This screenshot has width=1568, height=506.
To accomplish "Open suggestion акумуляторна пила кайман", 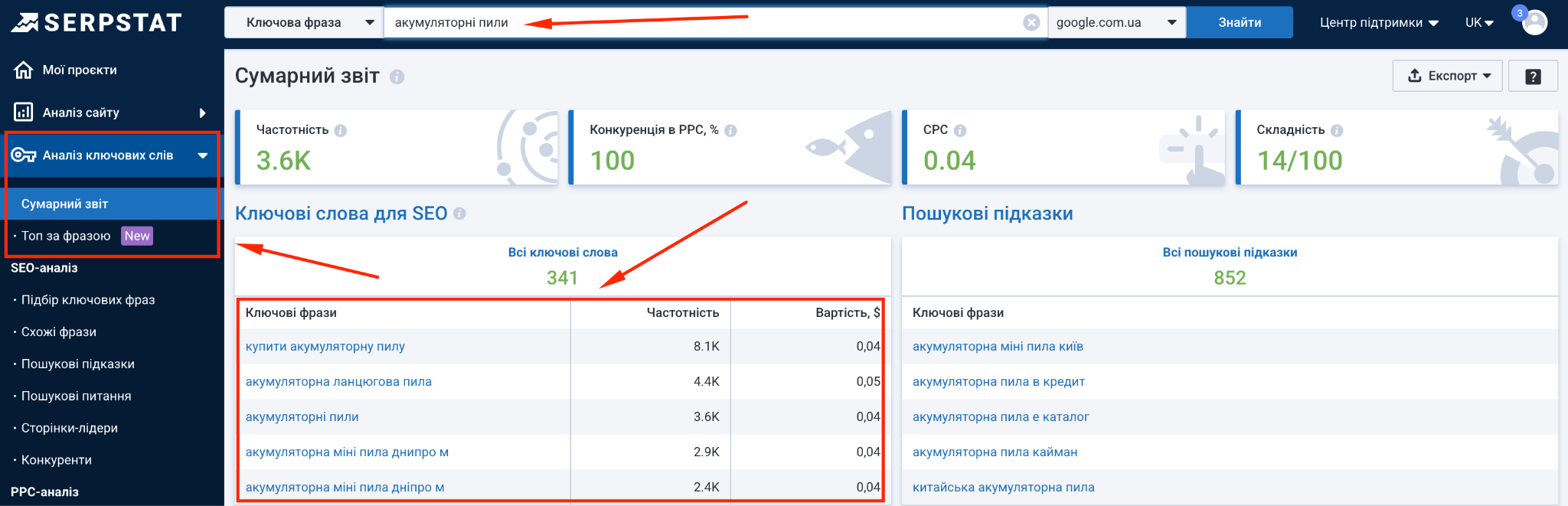I will tap(995, 452).
